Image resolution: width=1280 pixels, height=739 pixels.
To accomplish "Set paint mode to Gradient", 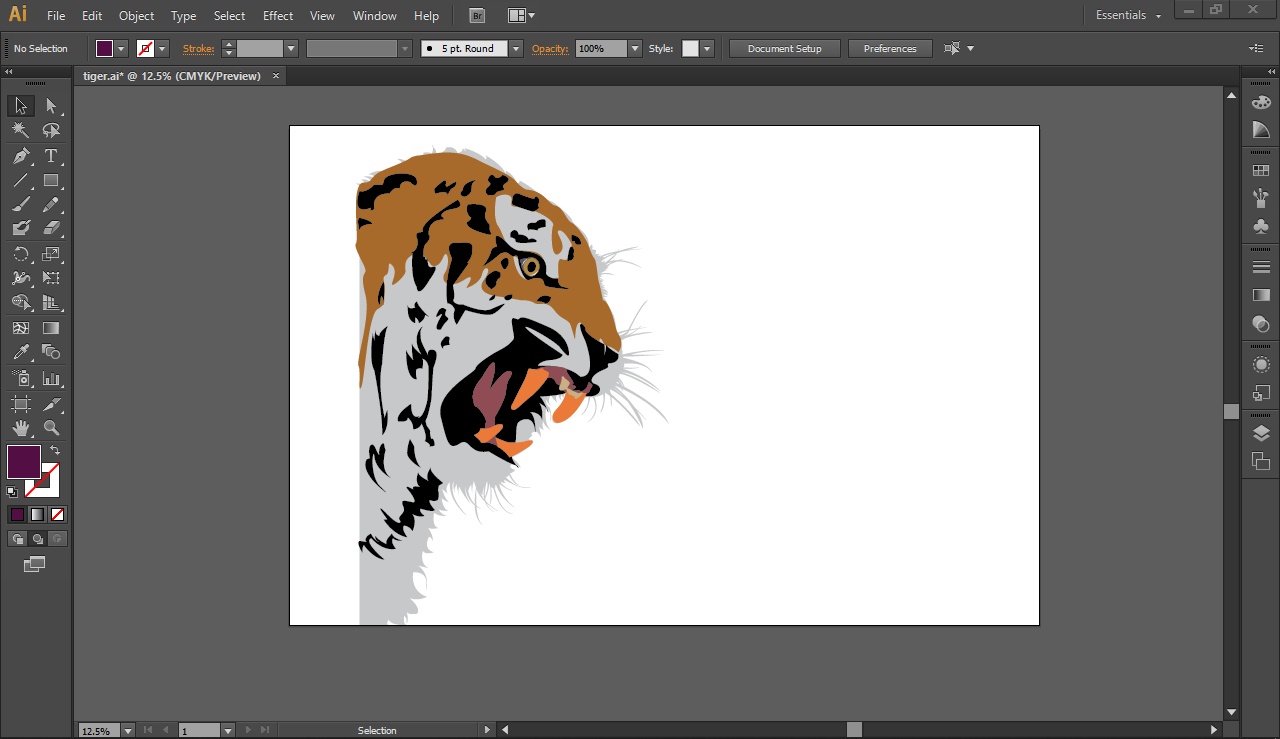I will (37, 515).
